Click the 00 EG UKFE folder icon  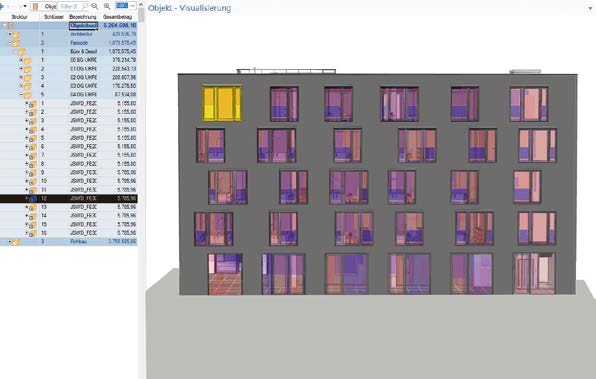point(27,60)
